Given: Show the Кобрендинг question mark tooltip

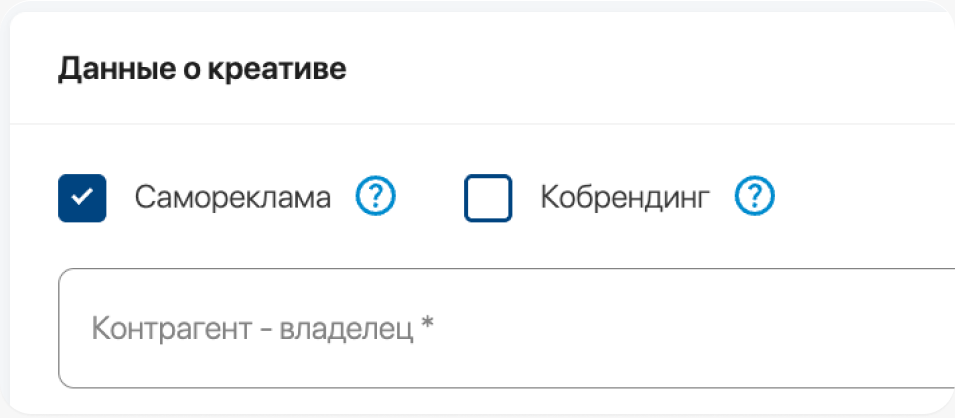Looking at the screenshot, I should click(x=755, y=198).
